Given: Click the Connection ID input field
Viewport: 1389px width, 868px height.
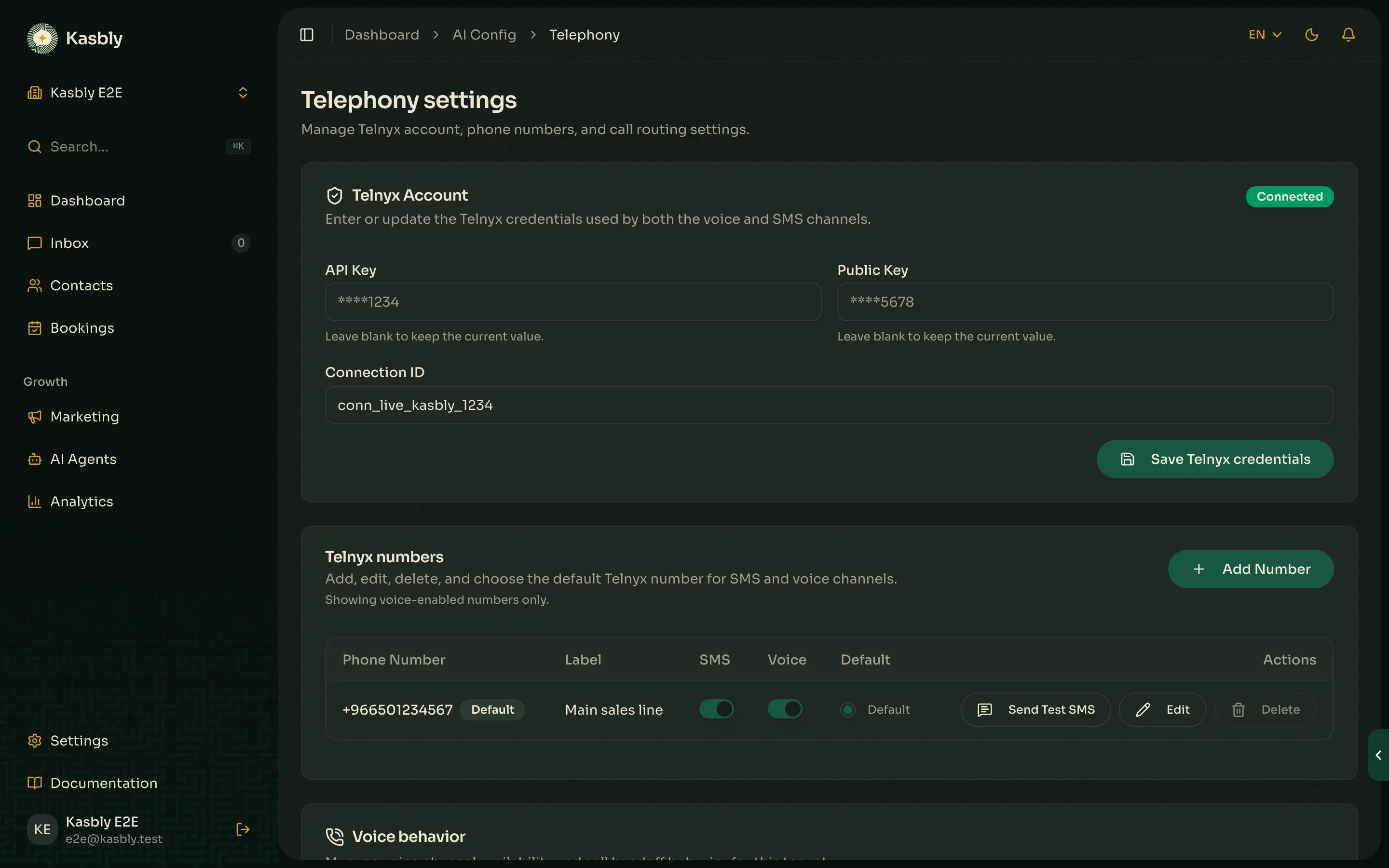Looking at the screenshot, I should 829,405.
